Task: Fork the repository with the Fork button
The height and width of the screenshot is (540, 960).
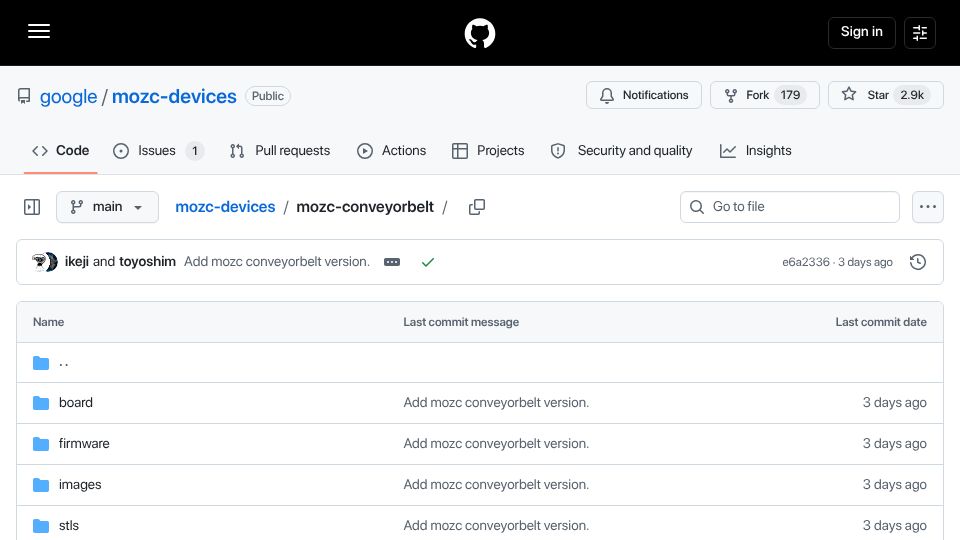Action: pos(765,95)
